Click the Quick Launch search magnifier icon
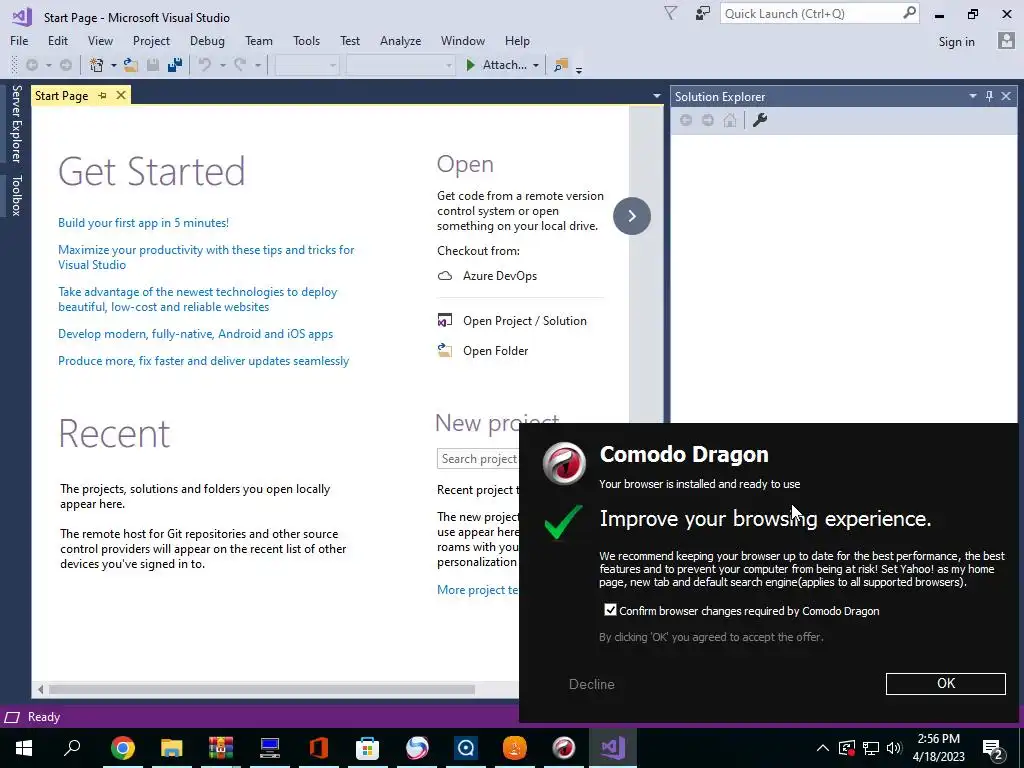 909,13
